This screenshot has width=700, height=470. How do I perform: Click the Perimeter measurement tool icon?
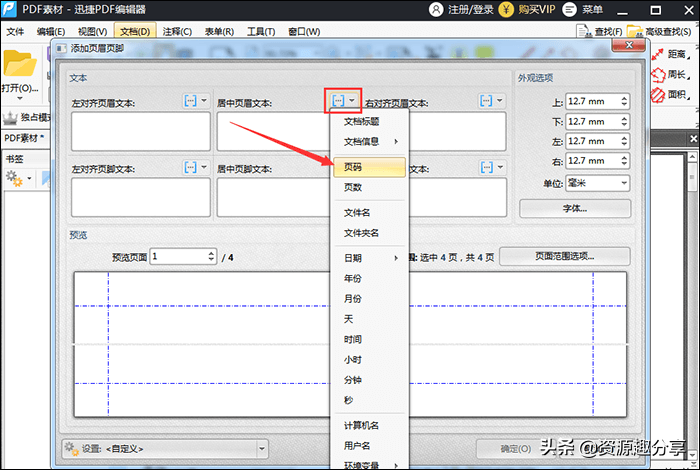coord(658,75)
